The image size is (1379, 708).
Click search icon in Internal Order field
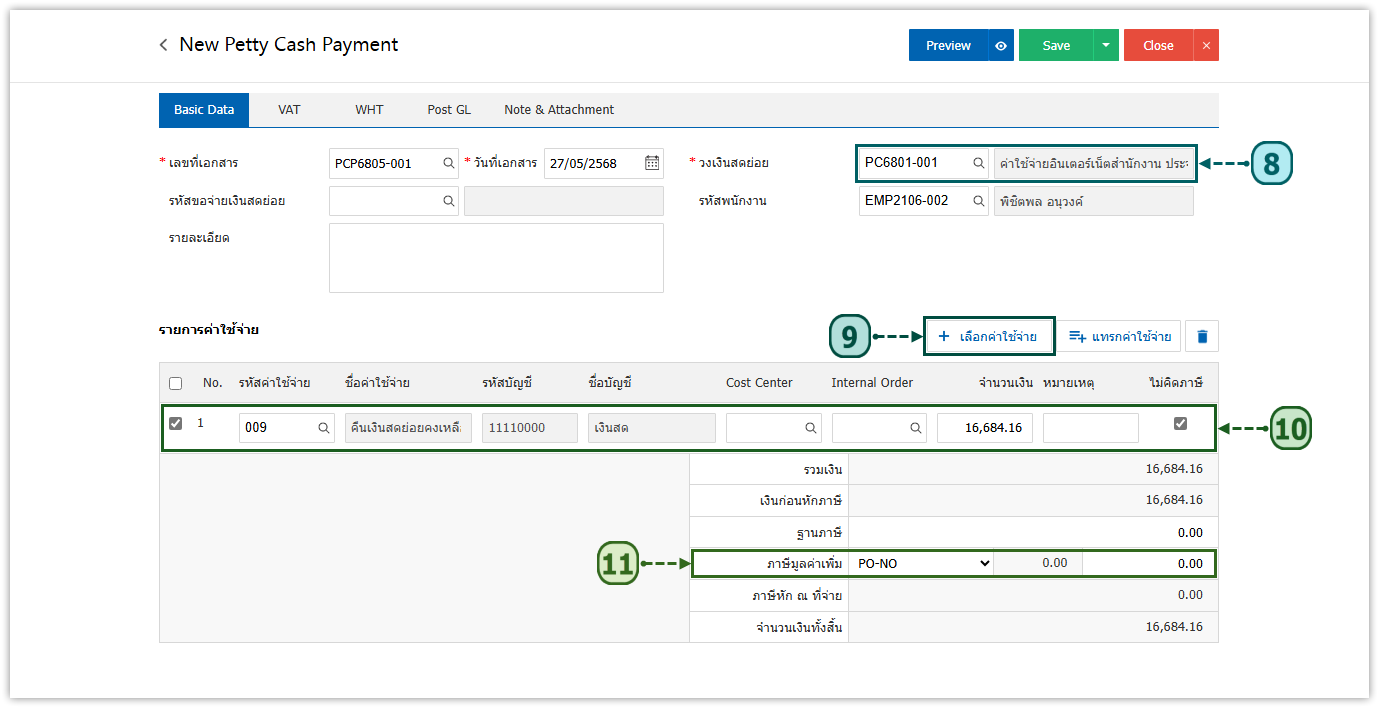pos(916,428)
